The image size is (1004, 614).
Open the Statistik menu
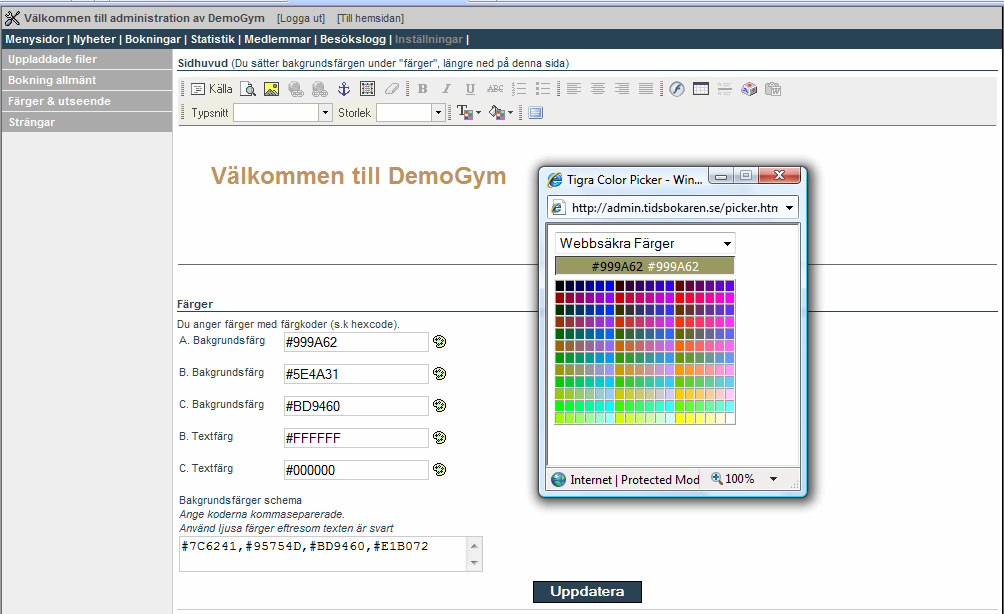pyautogui.click(x=213, y=39)
